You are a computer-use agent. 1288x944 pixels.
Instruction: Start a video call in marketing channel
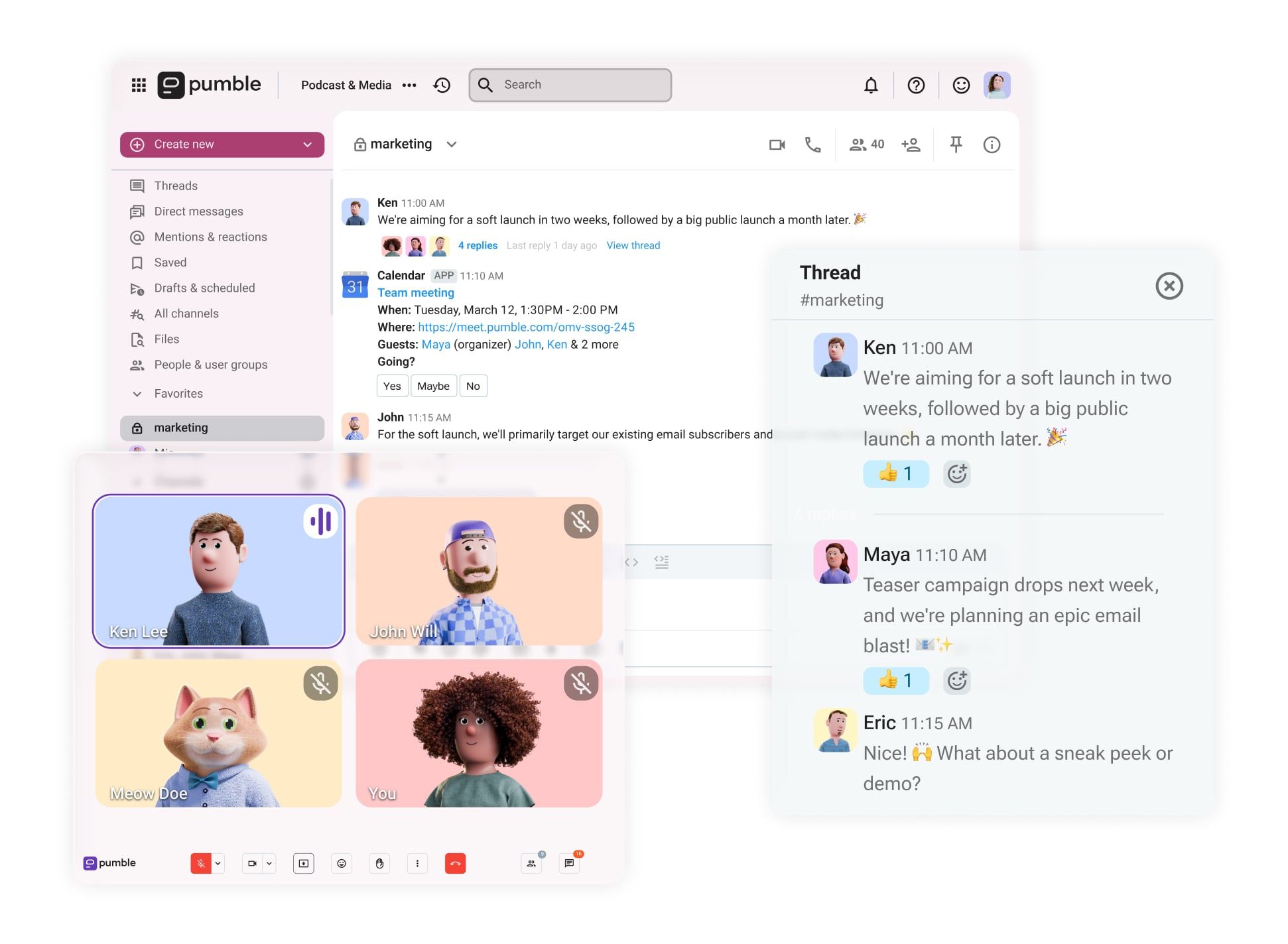[x=777, y=145]
